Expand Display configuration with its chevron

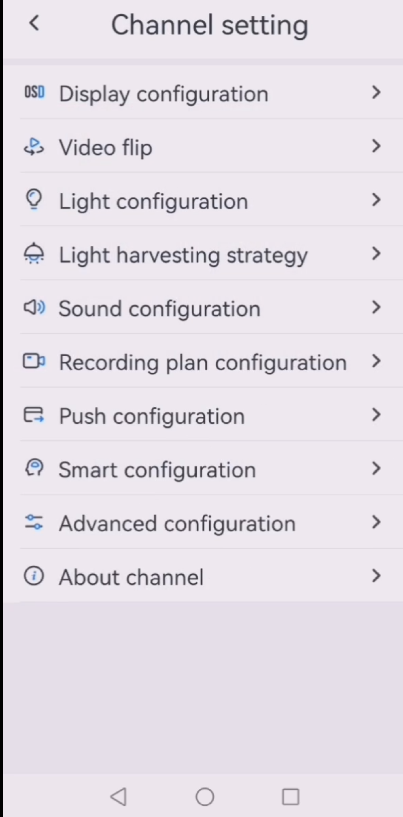point(376,93)
